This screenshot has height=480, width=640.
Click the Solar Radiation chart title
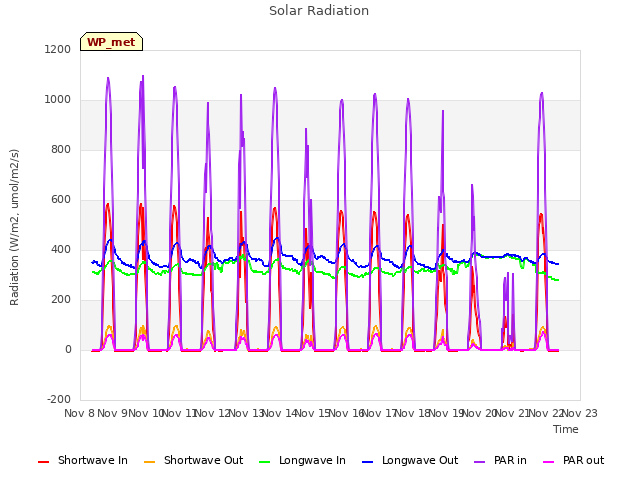pos(319,11)
